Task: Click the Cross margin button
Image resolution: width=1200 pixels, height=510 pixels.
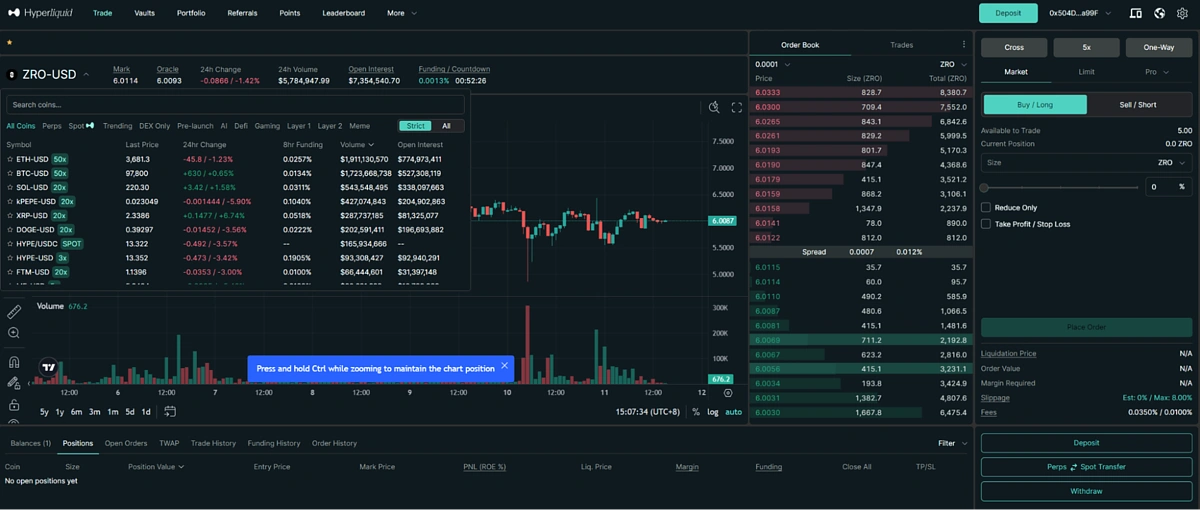Action: (1014, 47)
